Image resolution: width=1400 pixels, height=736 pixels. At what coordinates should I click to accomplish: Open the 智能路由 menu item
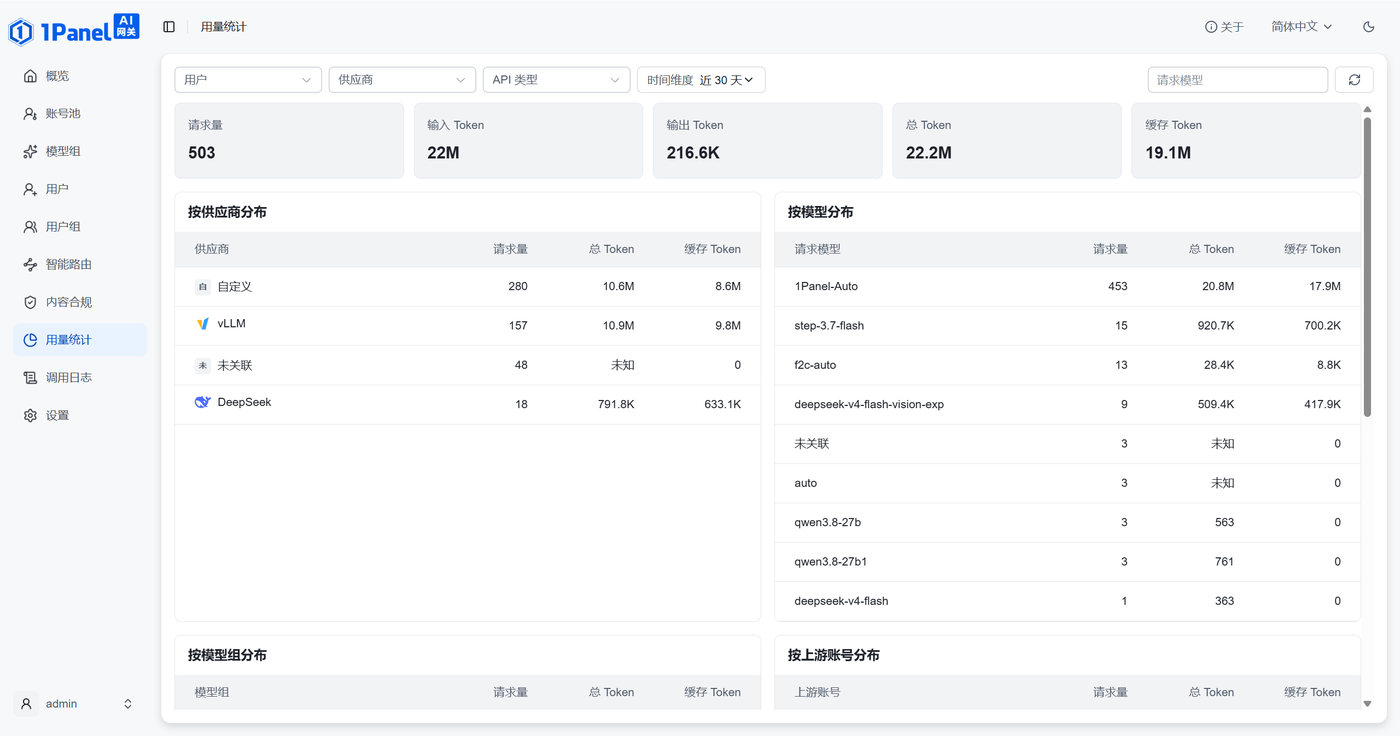[80, 265]
